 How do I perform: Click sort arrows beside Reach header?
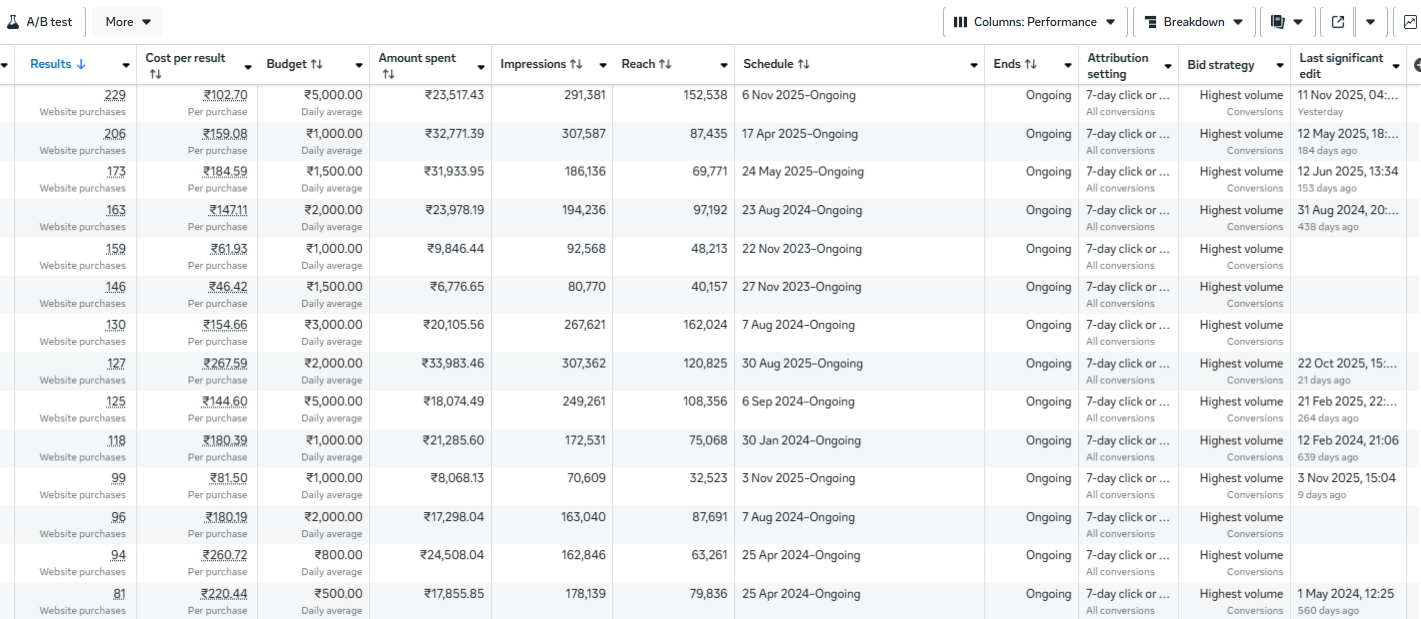[665, 65]
